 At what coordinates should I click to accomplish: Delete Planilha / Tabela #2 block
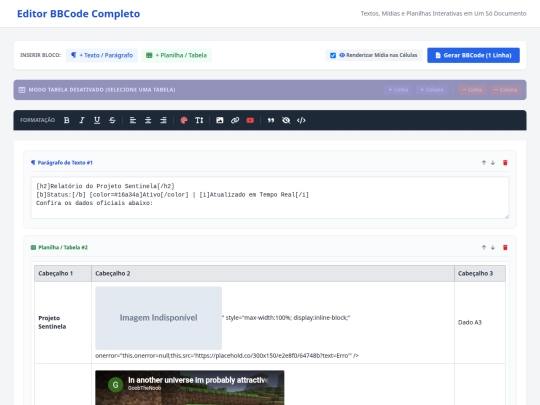point(505,247)
